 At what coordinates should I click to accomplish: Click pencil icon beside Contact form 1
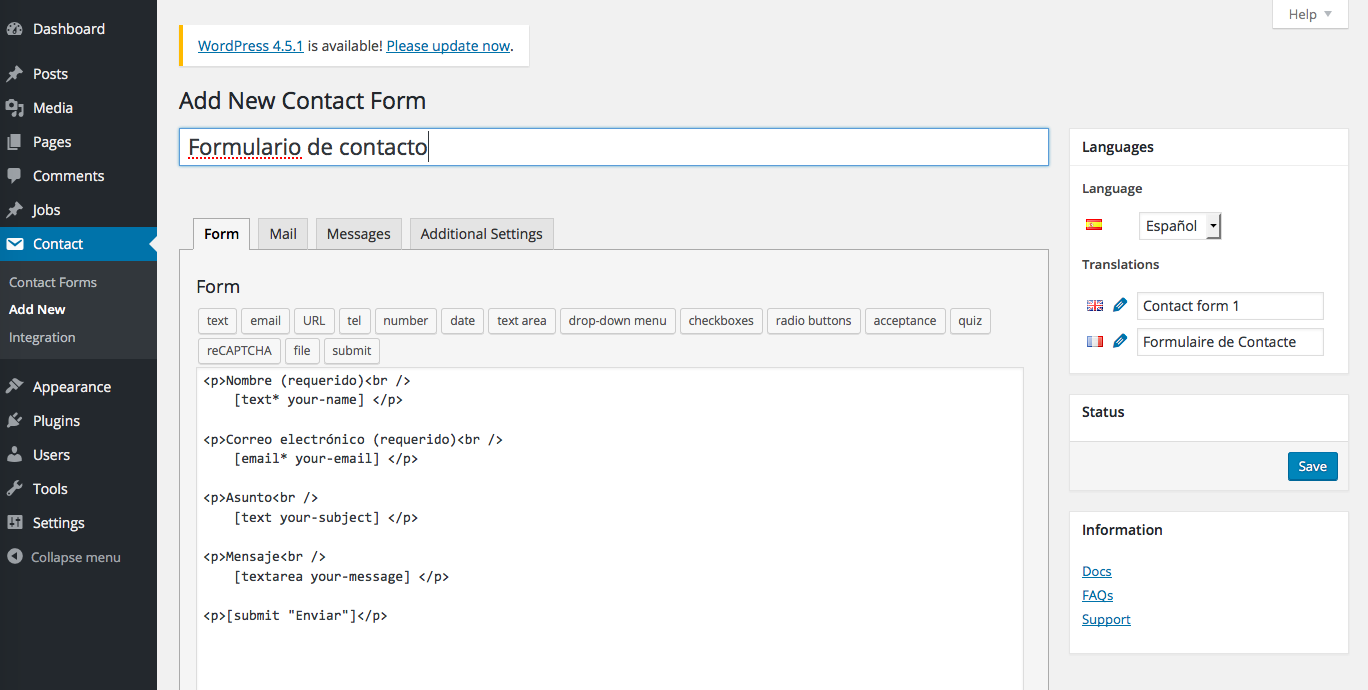coord(1120,305)
